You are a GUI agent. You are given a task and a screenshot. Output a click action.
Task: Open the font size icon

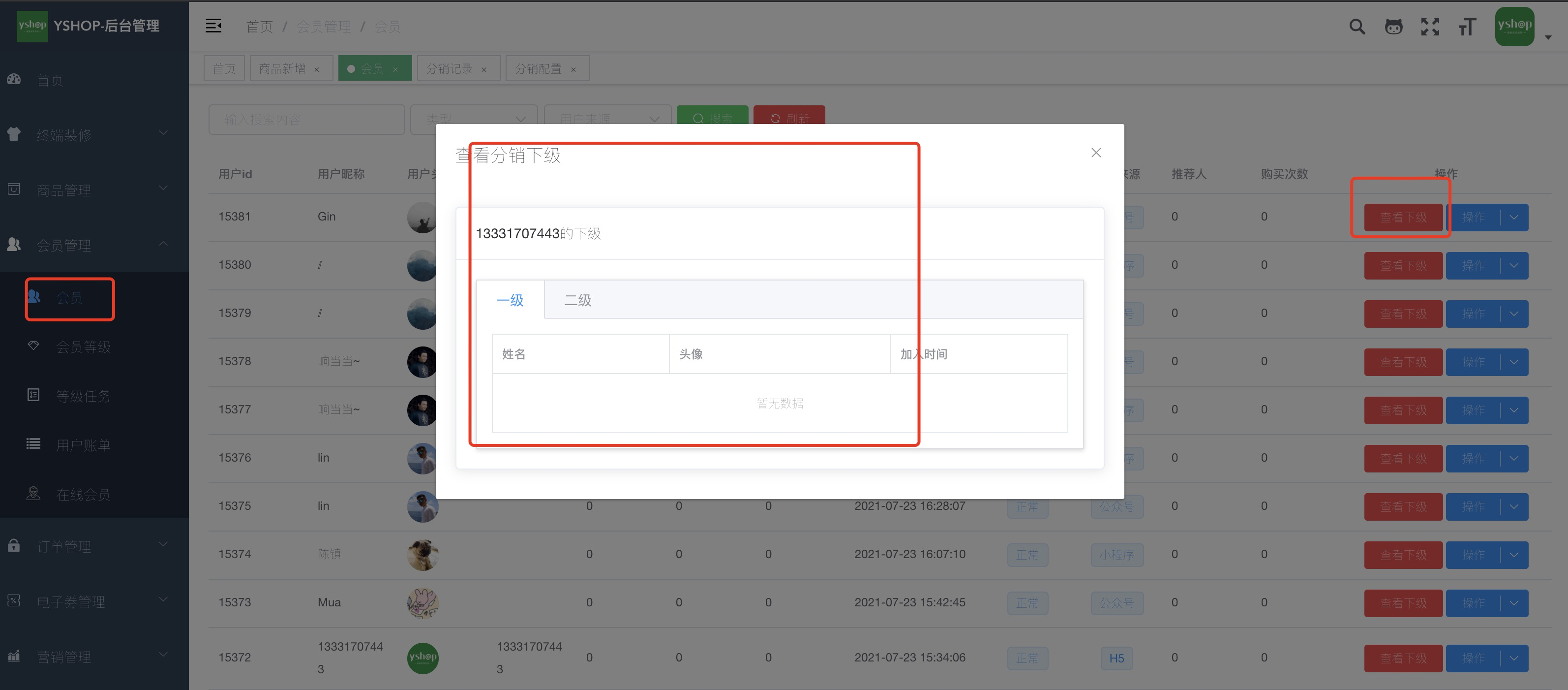(1467, 27)
